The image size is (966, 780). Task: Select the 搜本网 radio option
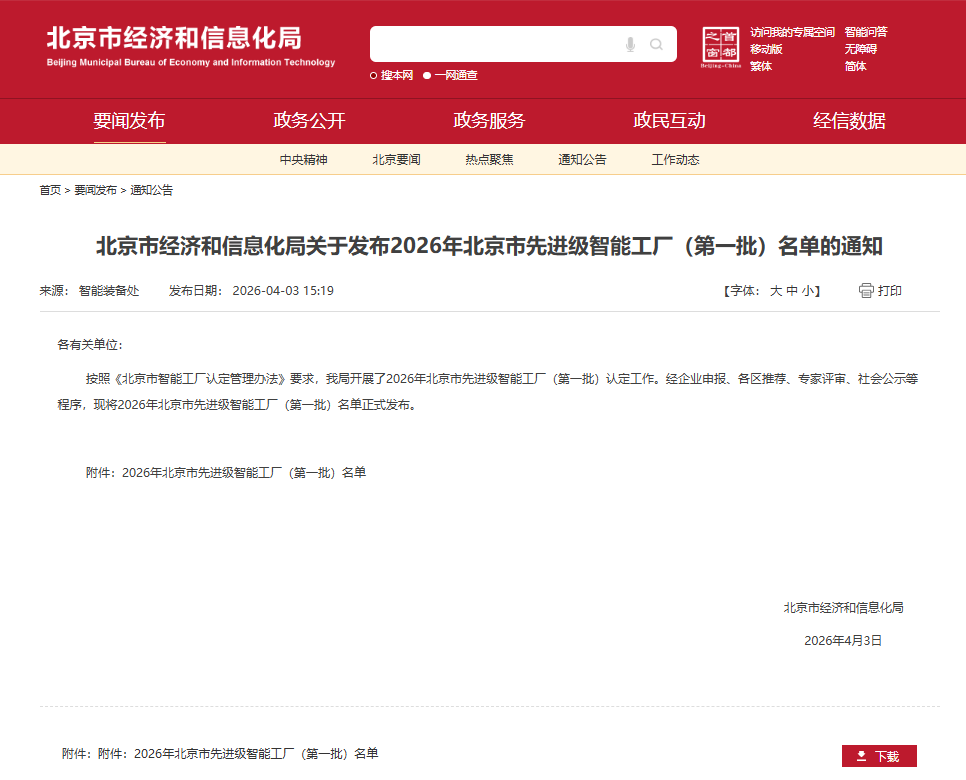click(x=374, y=75)
